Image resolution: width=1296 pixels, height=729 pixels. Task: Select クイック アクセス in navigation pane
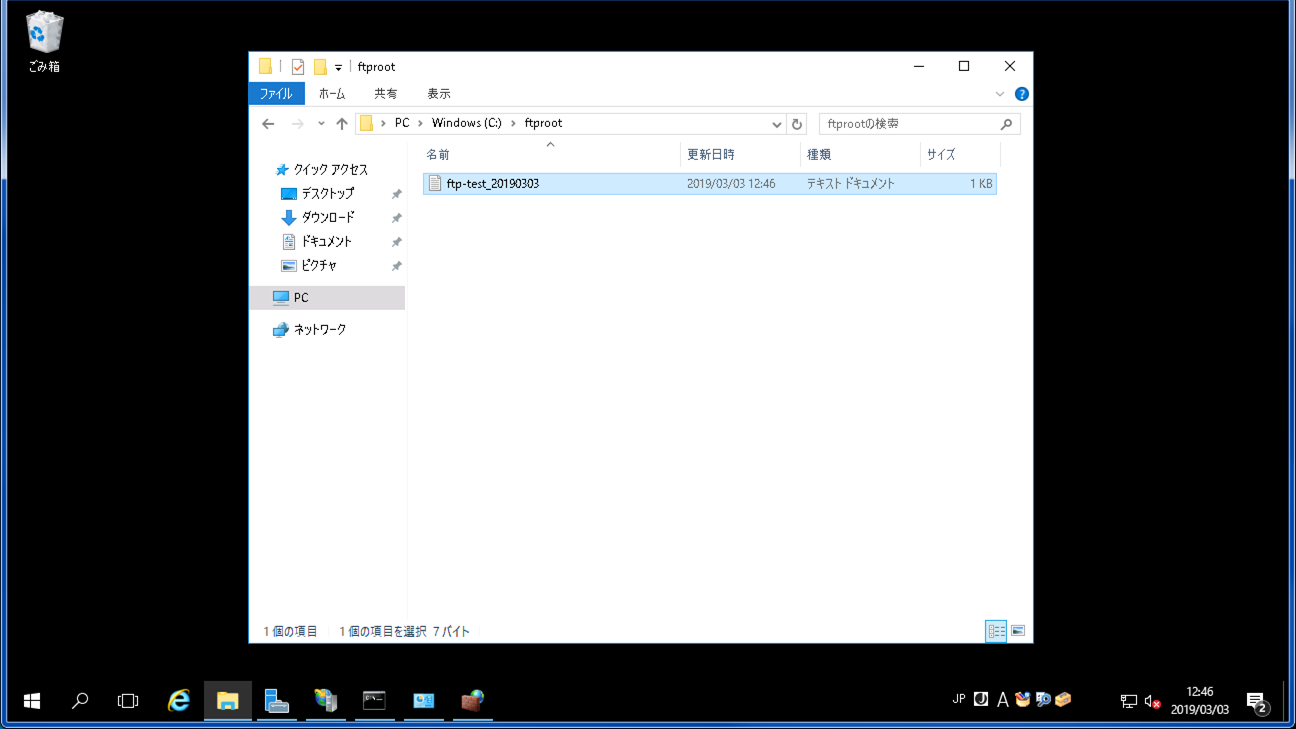(x=330, y=170)
